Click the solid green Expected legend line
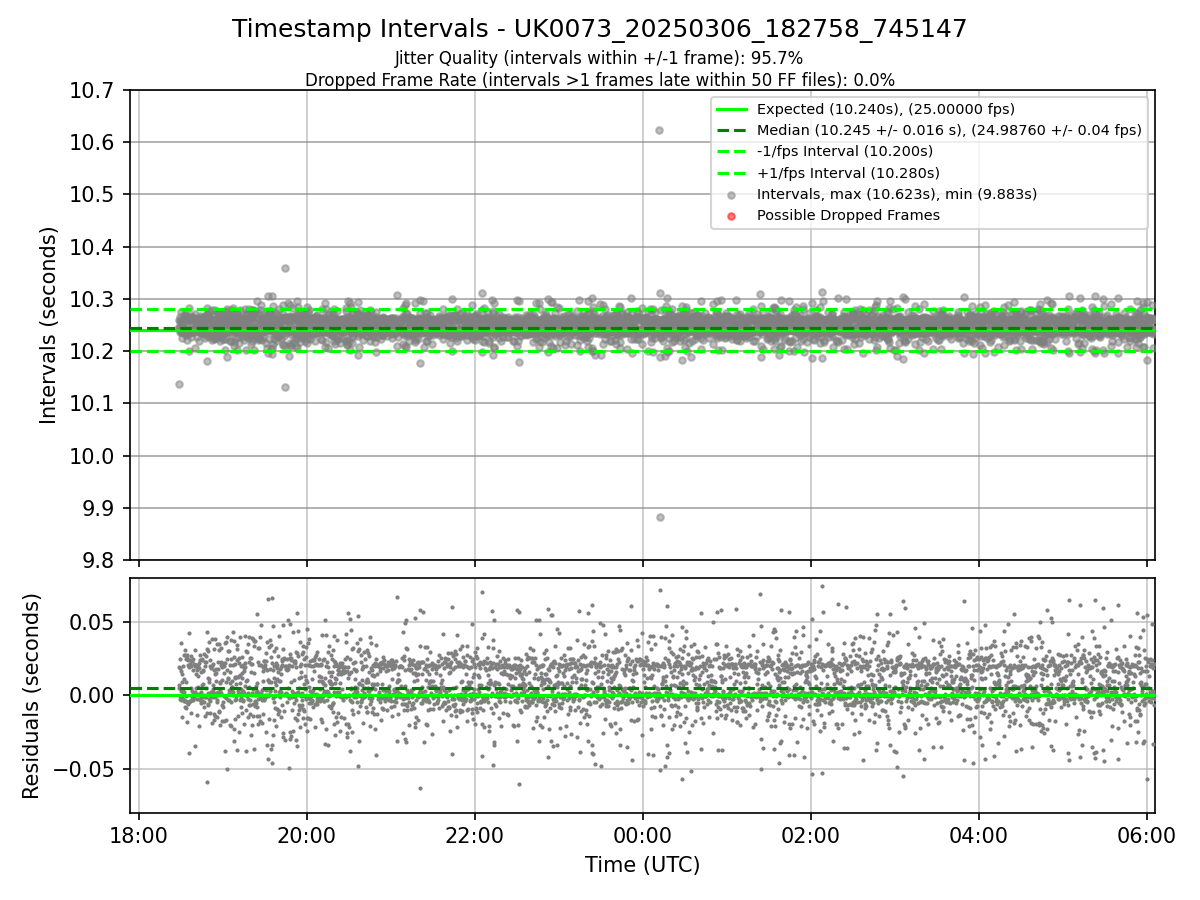The height and width of the screenshot is (900, 1200). pos(731,109)
